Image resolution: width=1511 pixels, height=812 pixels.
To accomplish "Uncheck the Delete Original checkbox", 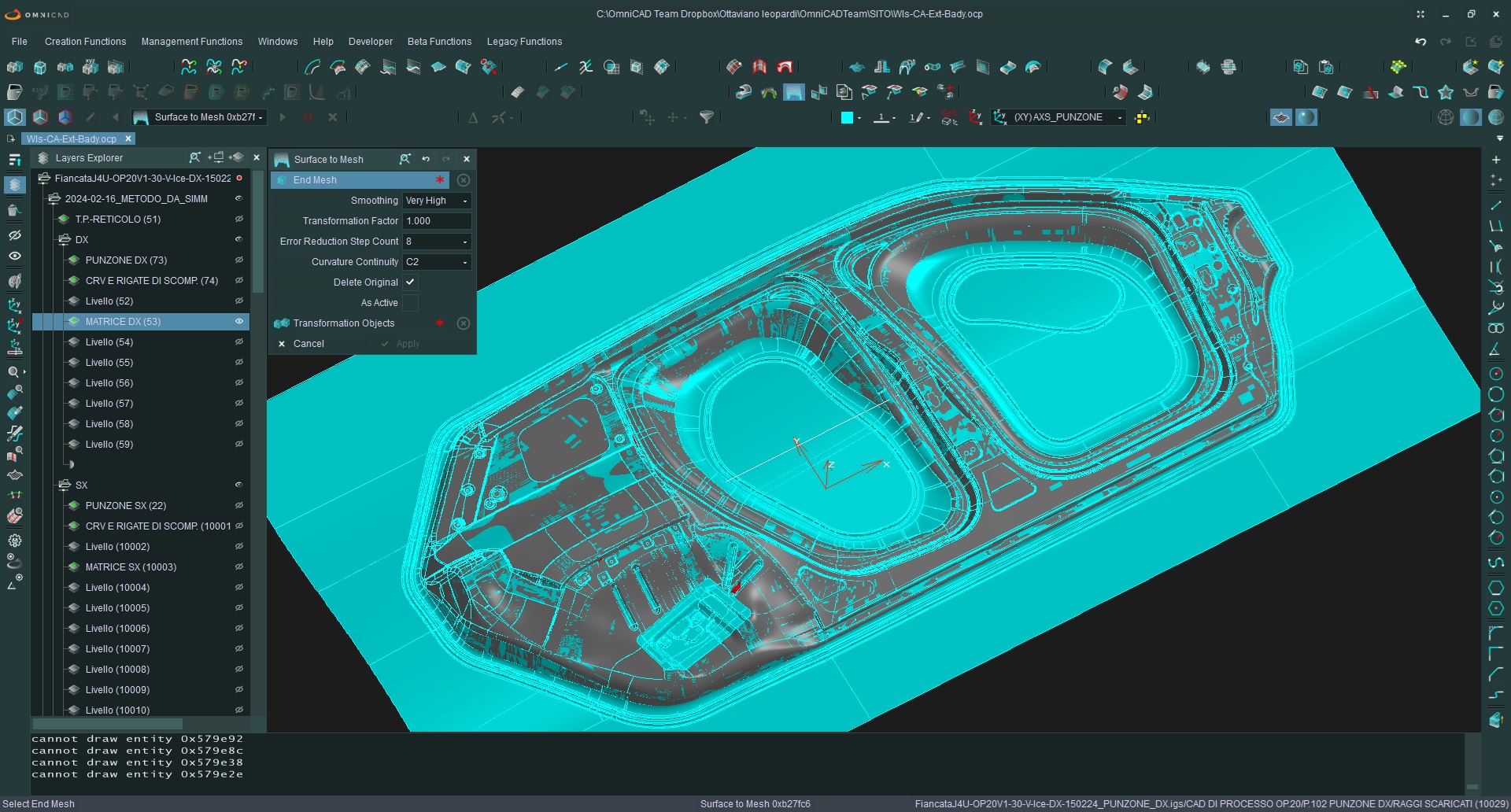I will [x=411, y=282].
